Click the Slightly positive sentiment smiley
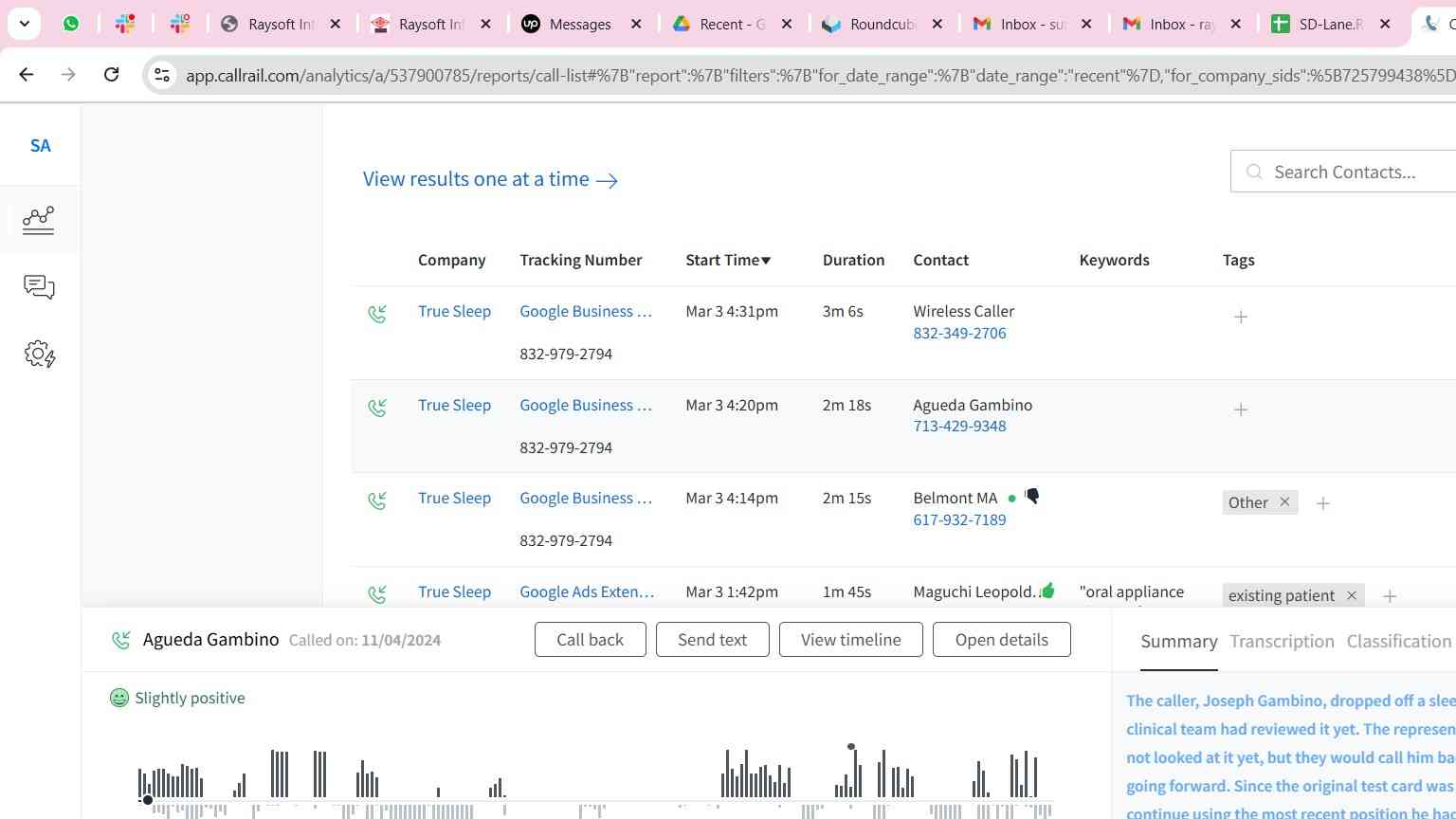This screenshot has height=819, width=1456. click(119, 698)
